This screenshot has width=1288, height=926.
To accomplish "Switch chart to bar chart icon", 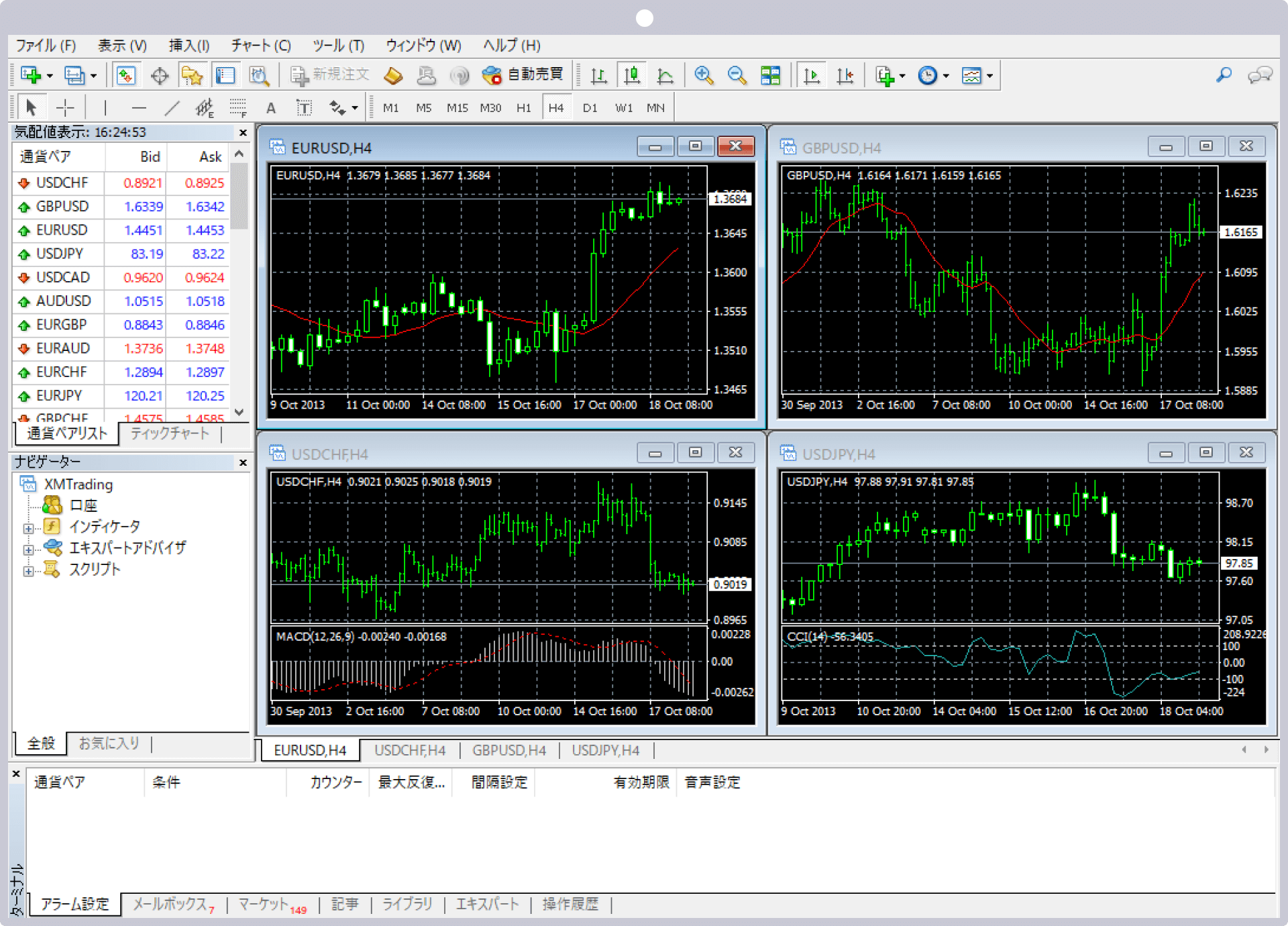I will [x=598, y=75].
